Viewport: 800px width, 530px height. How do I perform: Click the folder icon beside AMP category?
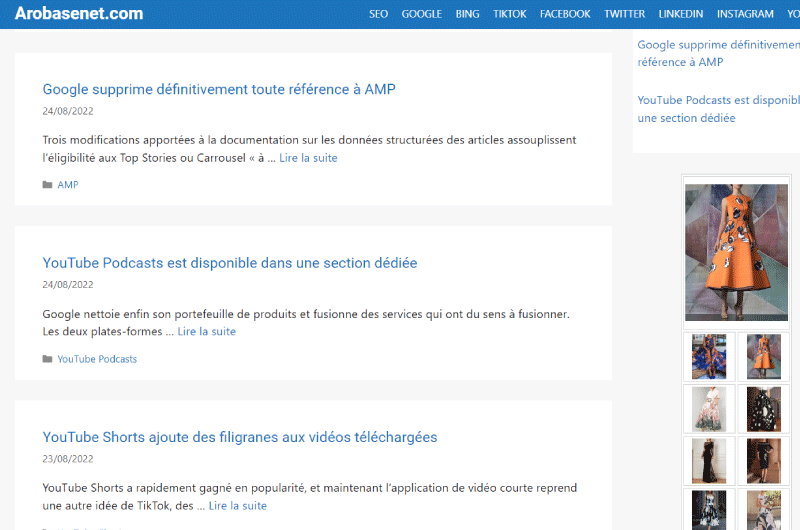point(47,185)
